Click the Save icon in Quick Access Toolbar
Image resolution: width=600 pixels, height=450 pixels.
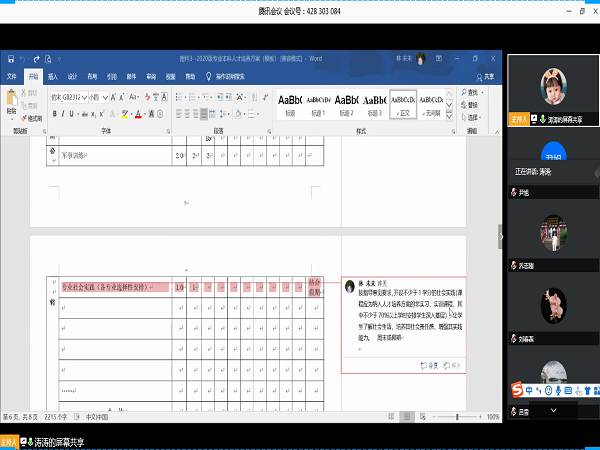tap(10, 58)
